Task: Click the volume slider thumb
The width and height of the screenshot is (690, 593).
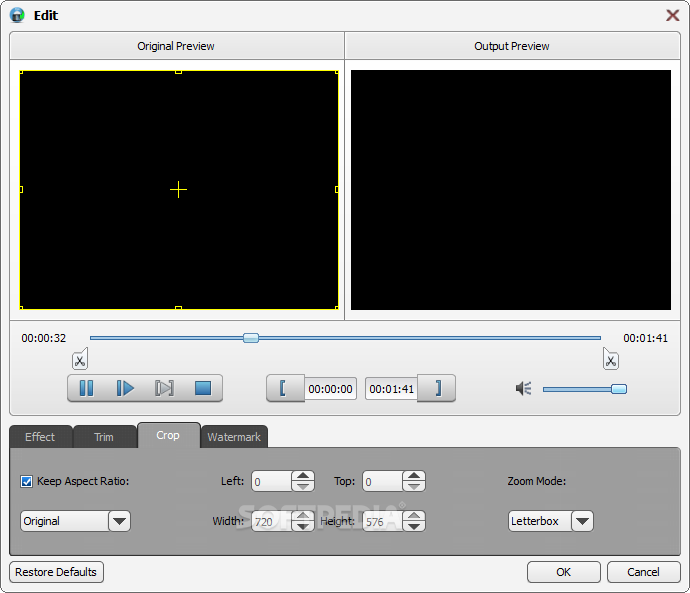Action: (x=619, y=389)
